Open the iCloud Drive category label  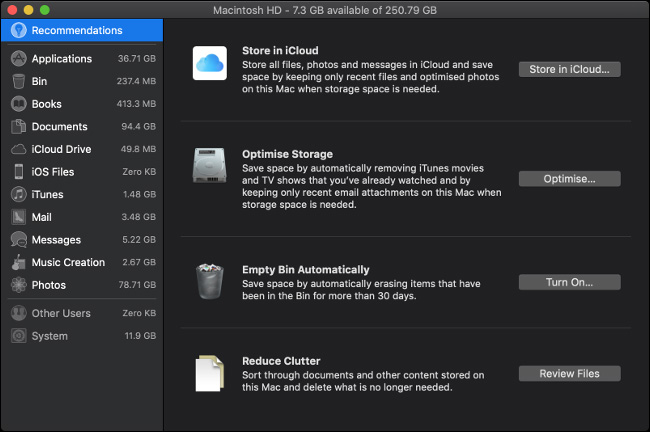coord(61,149)
